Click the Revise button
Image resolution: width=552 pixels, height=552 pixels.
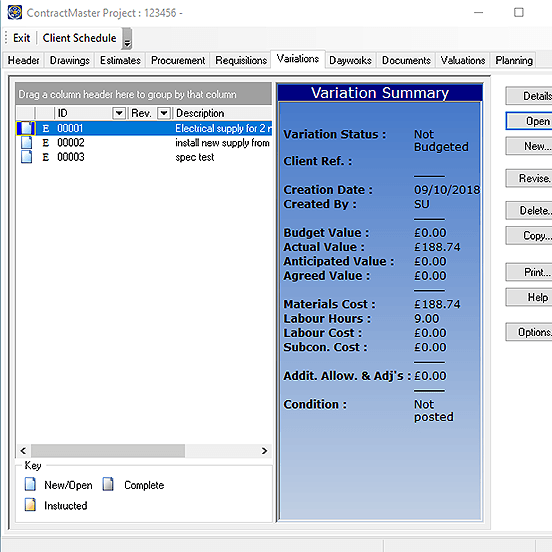[529, 178]
